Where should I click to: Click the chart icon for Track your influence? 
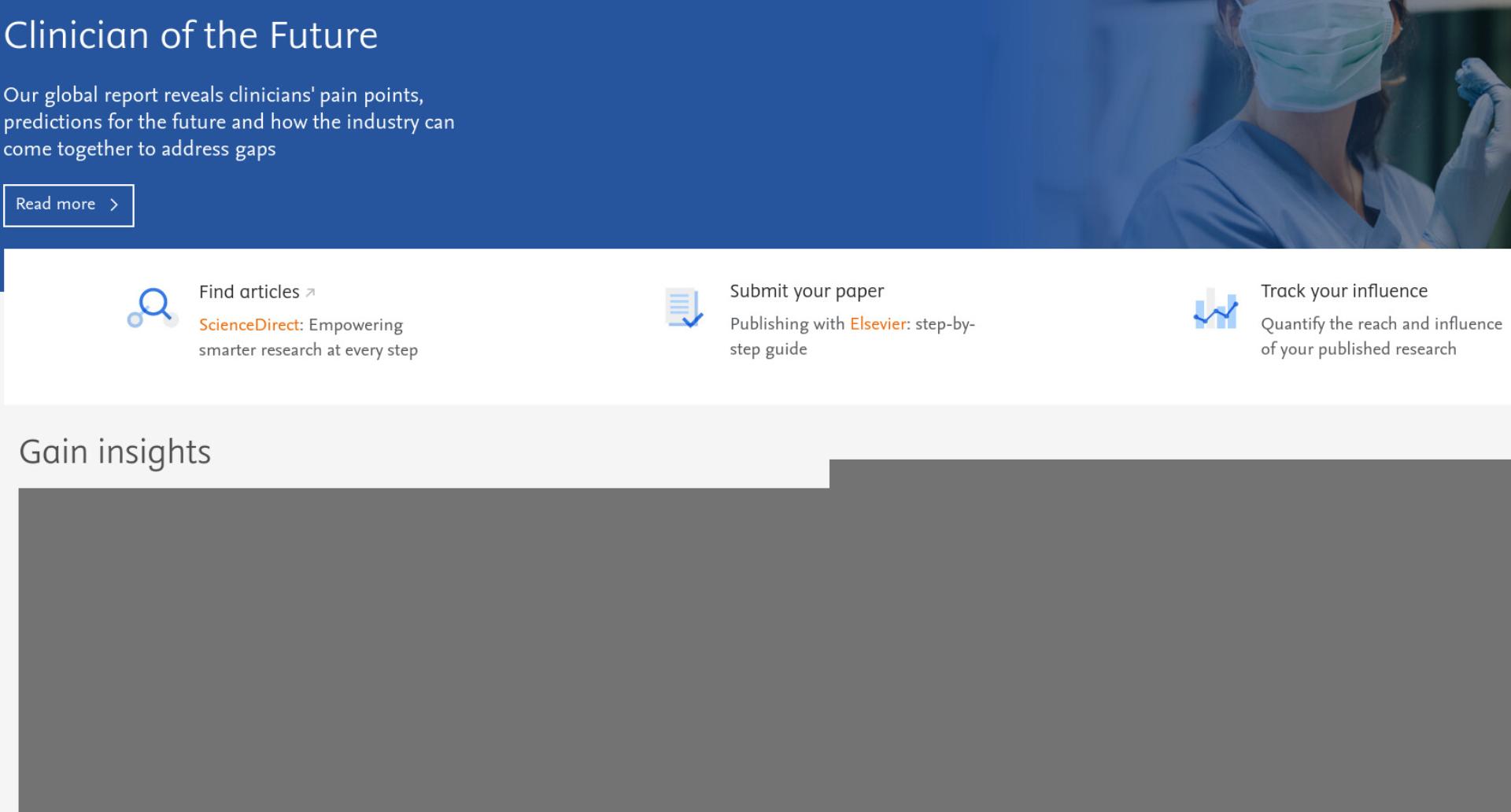1215,308
